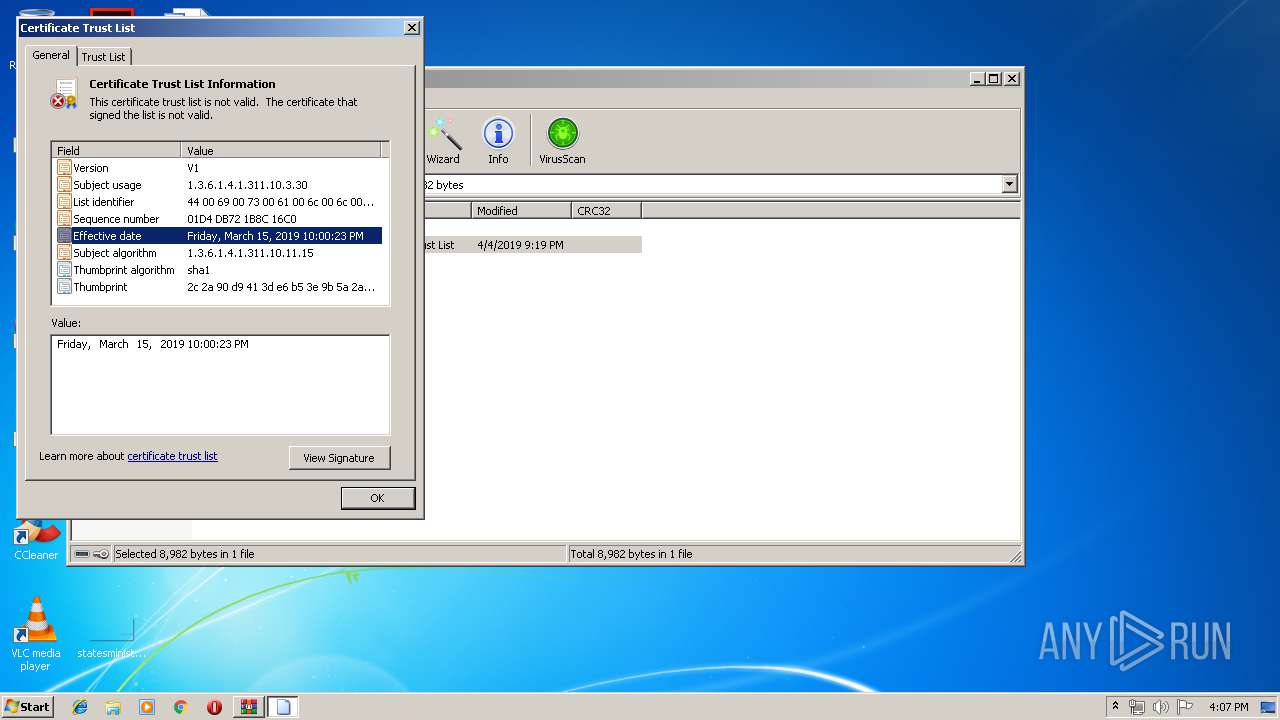Viewport: 1280px width, 720px height.
Task: Select value 1.3.6.1.4.1.311.10.3.30
Action: (x=247, y=185)
